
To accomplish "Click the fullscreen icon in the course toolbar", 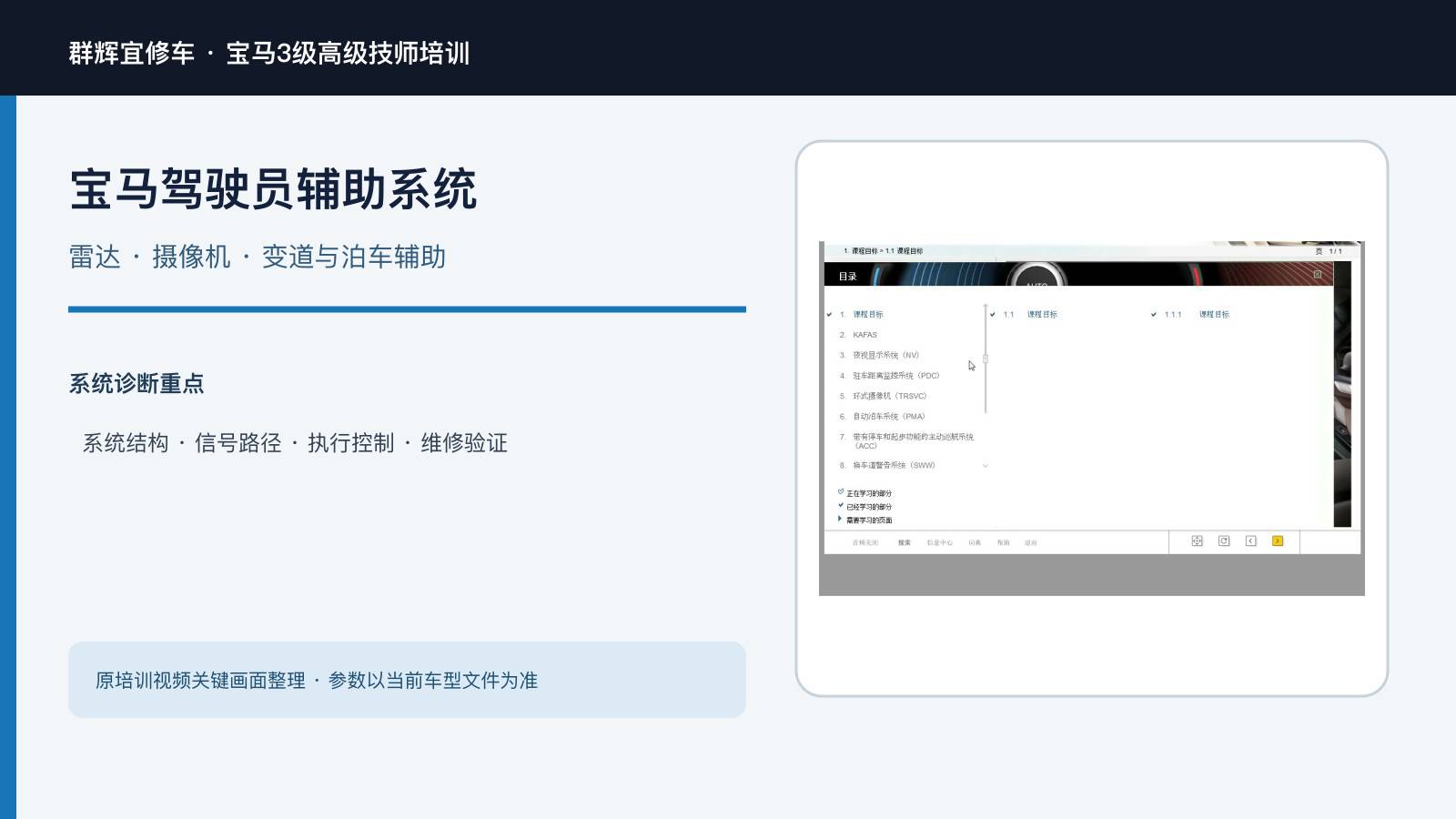I will 1197,541.
